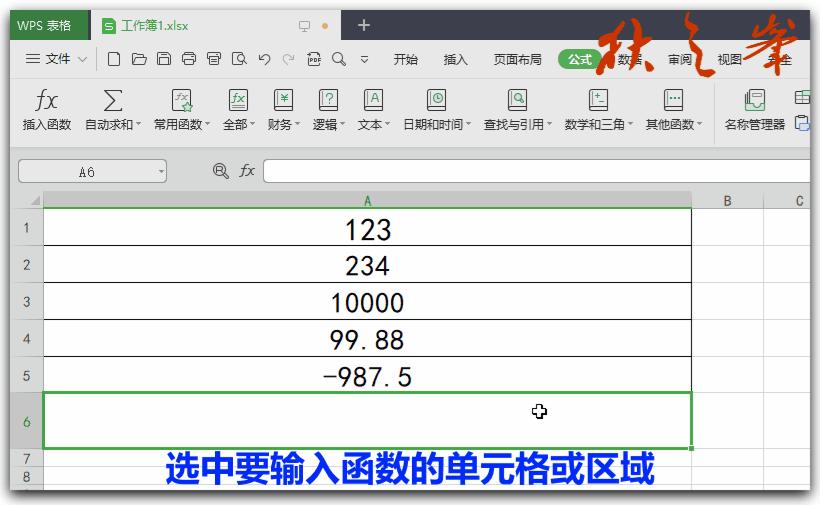Select cell containing 234
The width and height of the screenshot is (820, 505).
(x=367, y=265)
